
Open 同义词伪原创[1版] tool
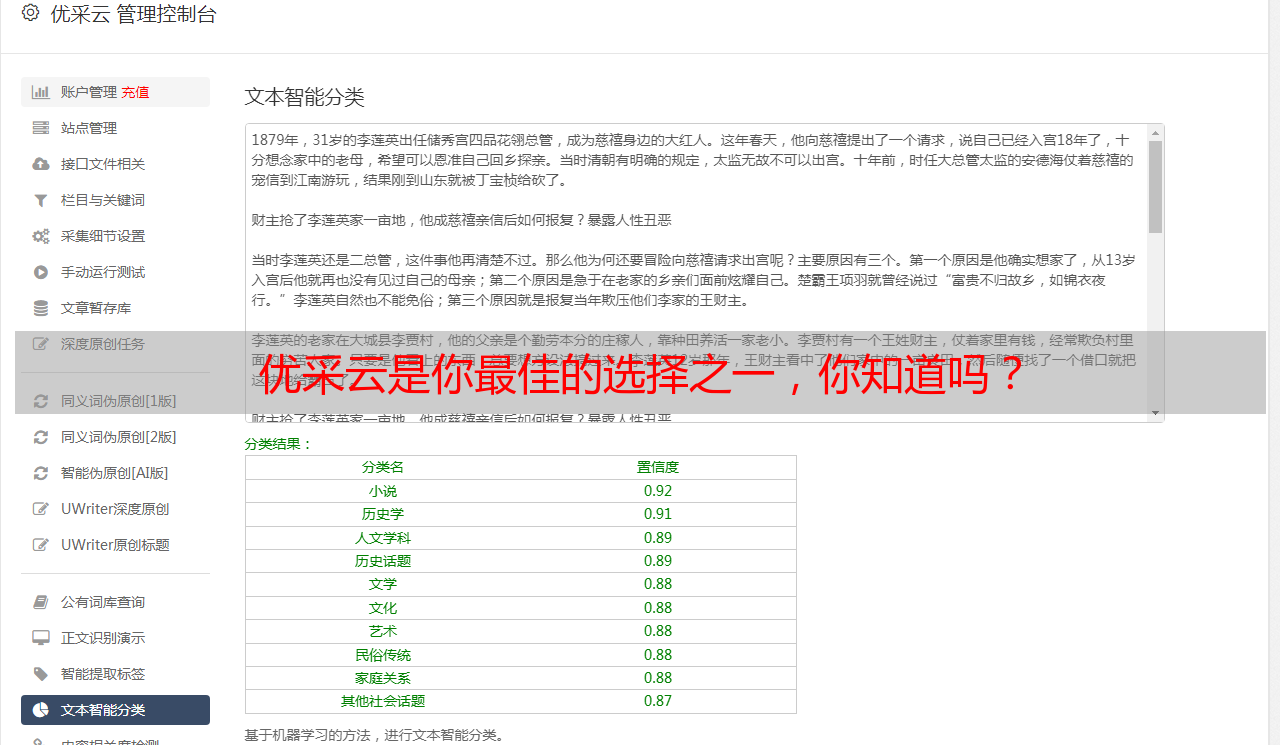coord(115,401)
